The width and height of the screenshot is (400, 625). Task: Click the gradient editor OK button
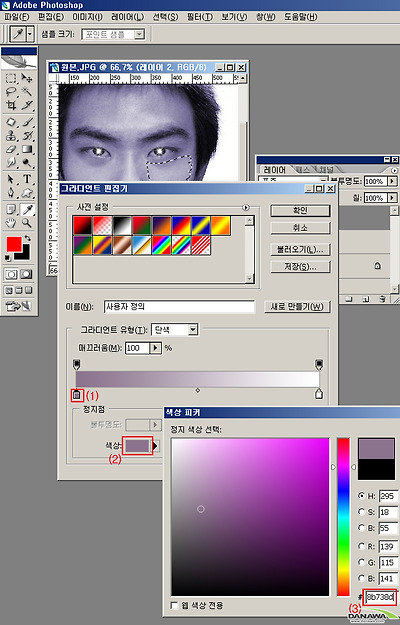(300, 211)
